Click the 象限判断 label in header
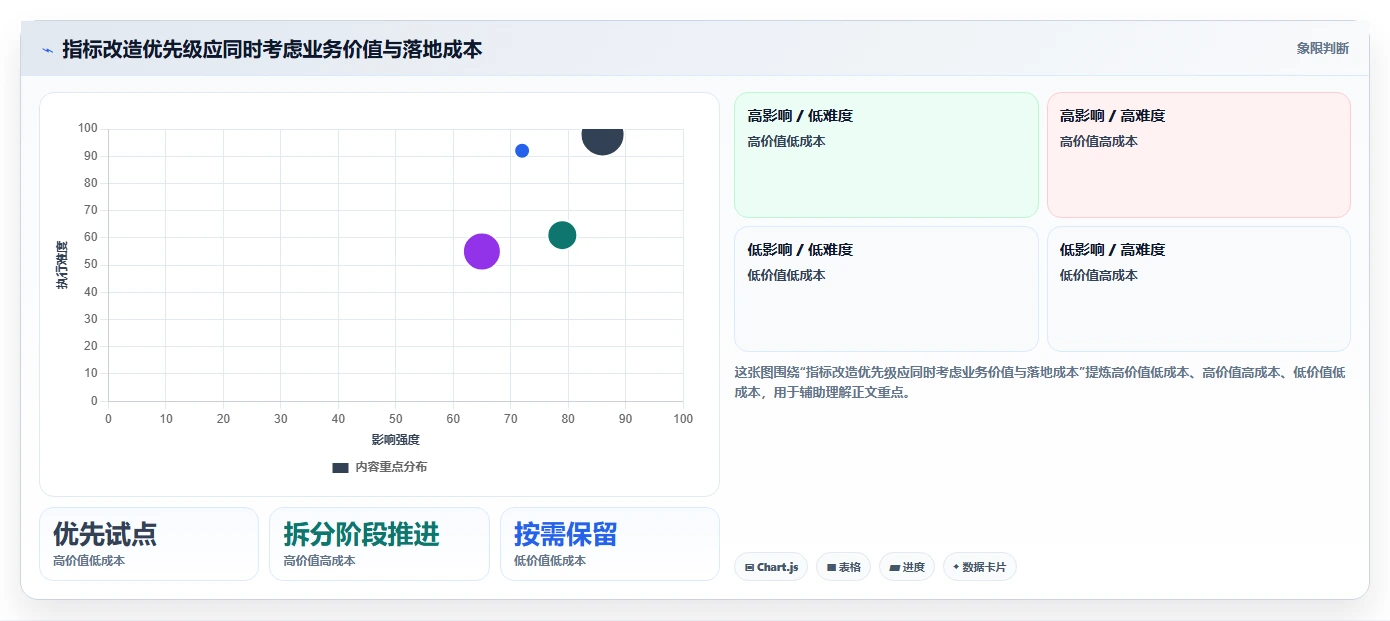The width and height of the screenshot is (1390, 621). coord(1323,48)
